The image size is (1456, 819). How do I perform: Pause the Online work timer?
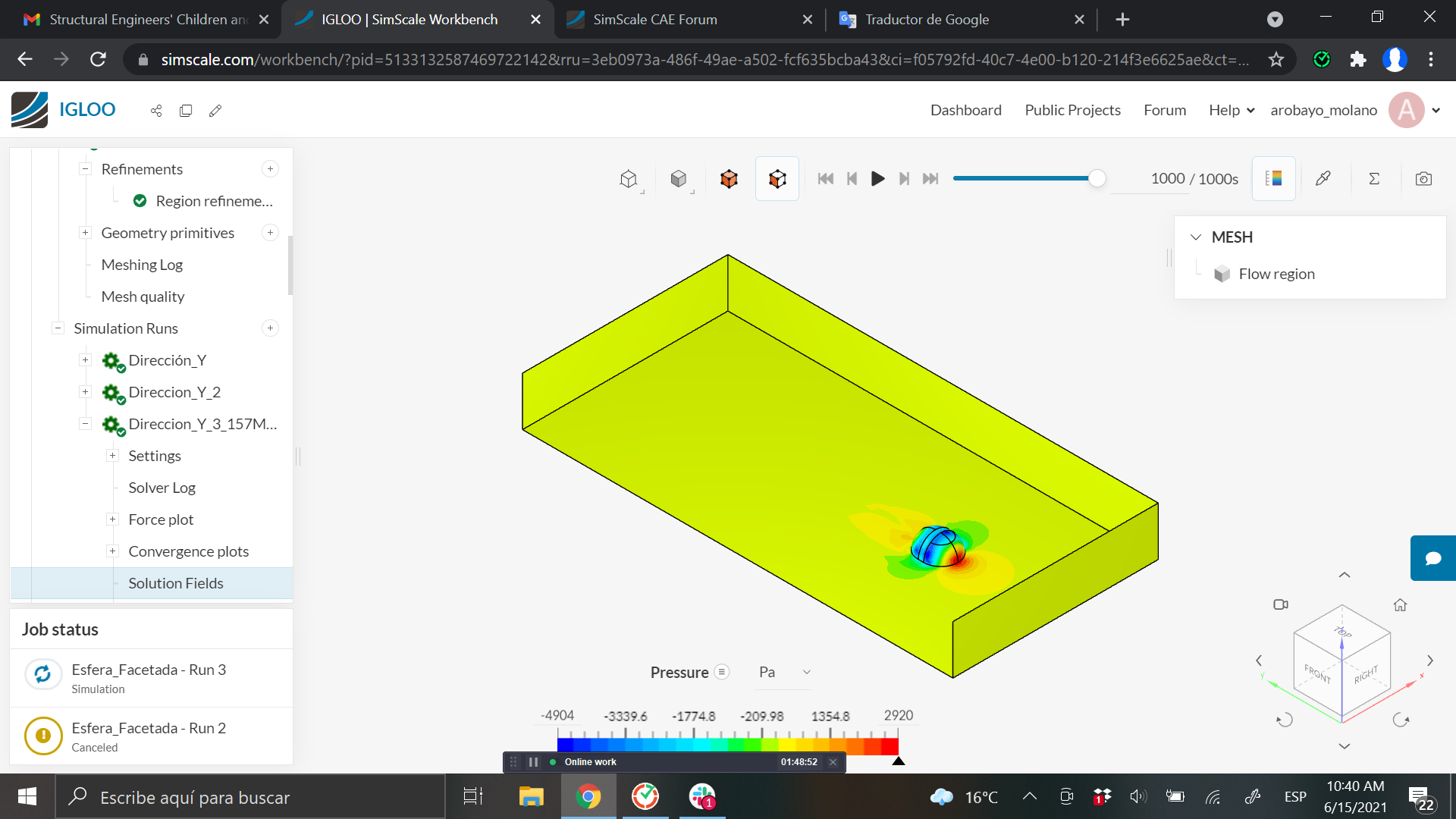coord(533,761)
